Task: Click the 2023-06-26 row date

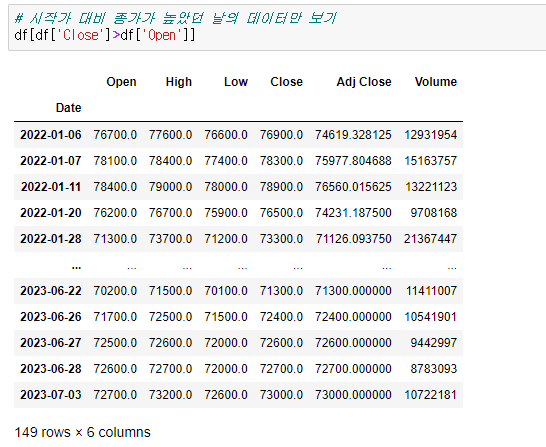Action: coord(51,317)
